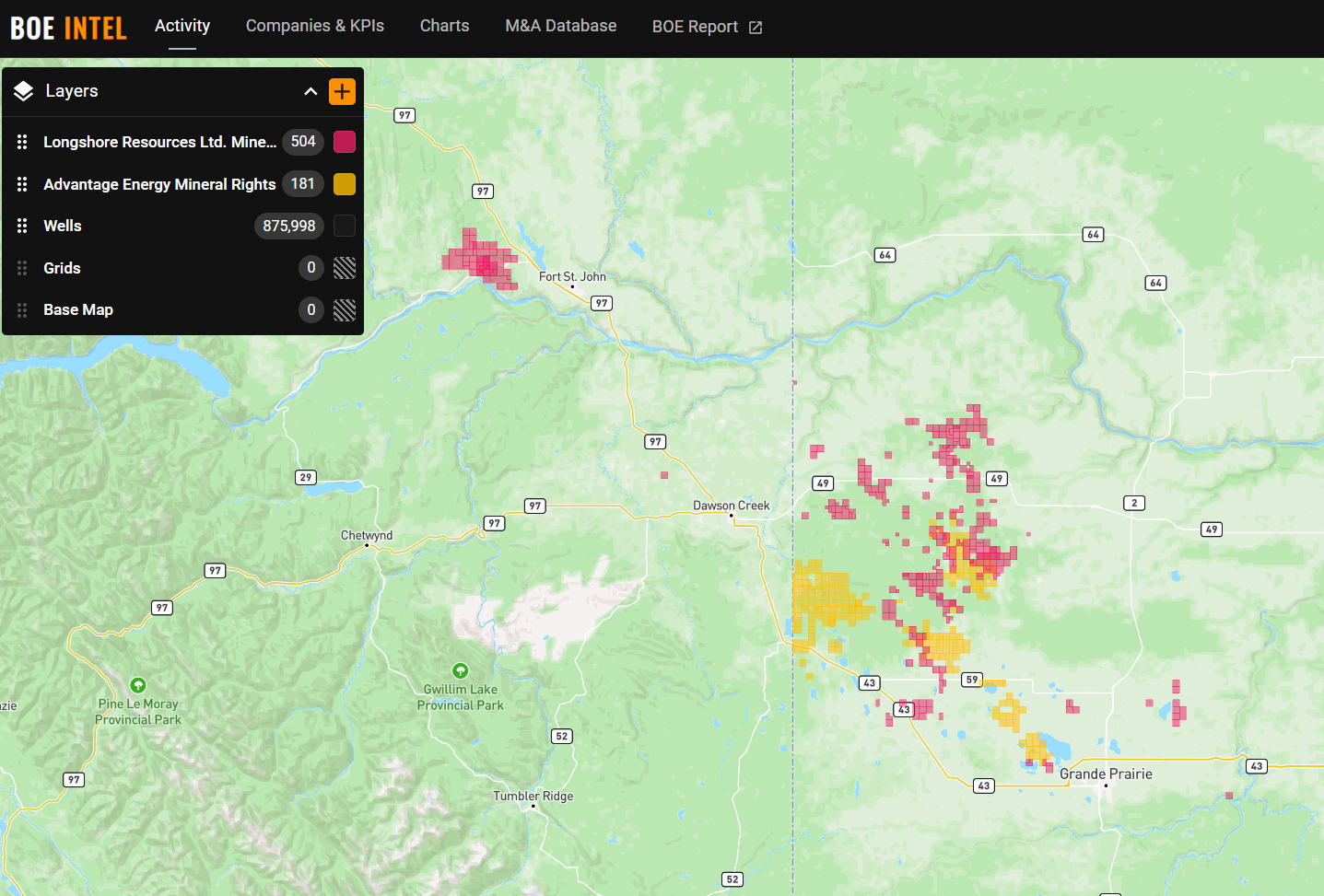Select the Grids layer name

[62, 268]
